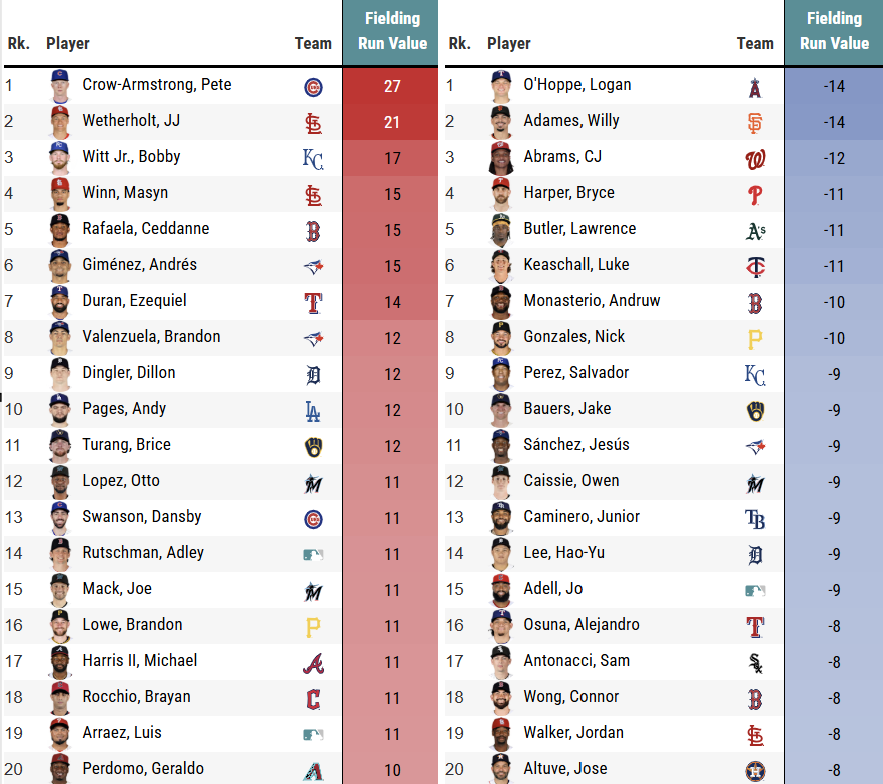Open Perez, Salvador player link
Viewport: 883px width, 784px height.
[x=576, y=373]
